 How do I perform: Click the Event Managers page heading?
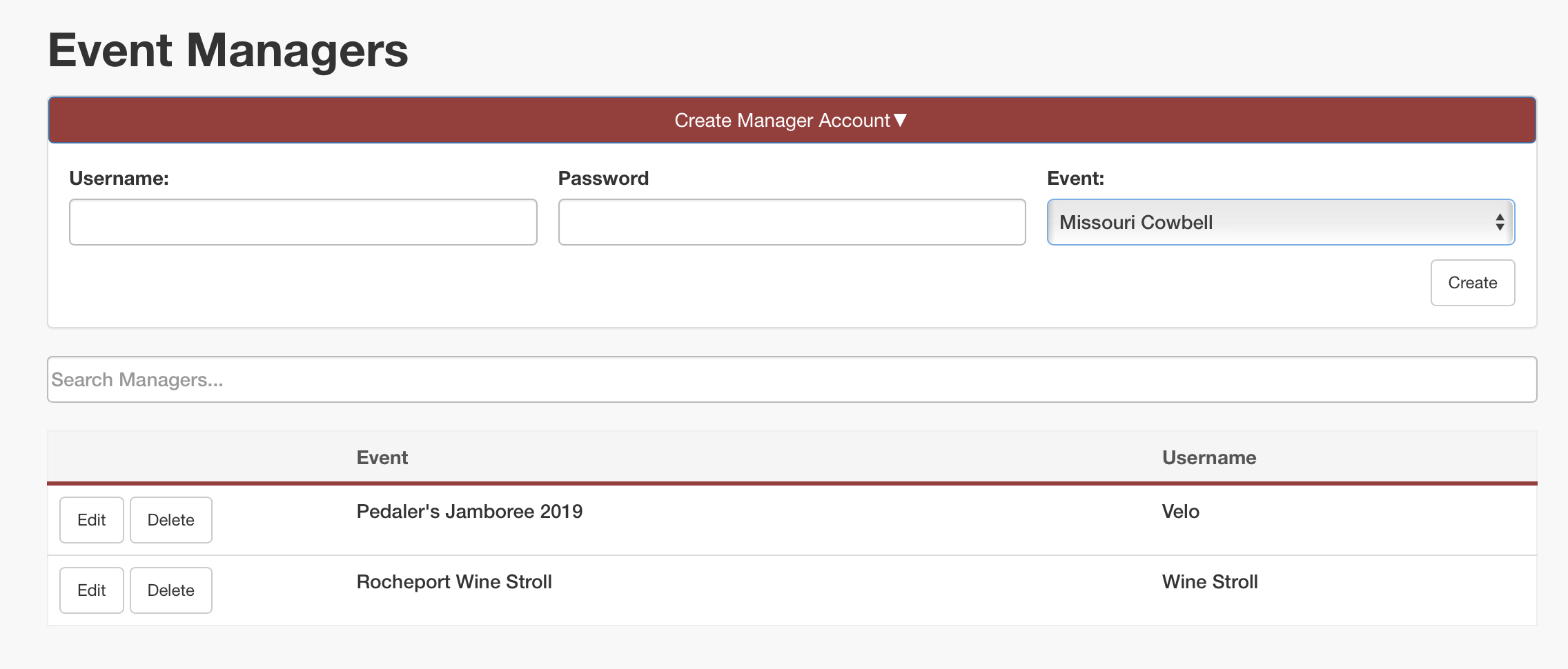(228, 50)
